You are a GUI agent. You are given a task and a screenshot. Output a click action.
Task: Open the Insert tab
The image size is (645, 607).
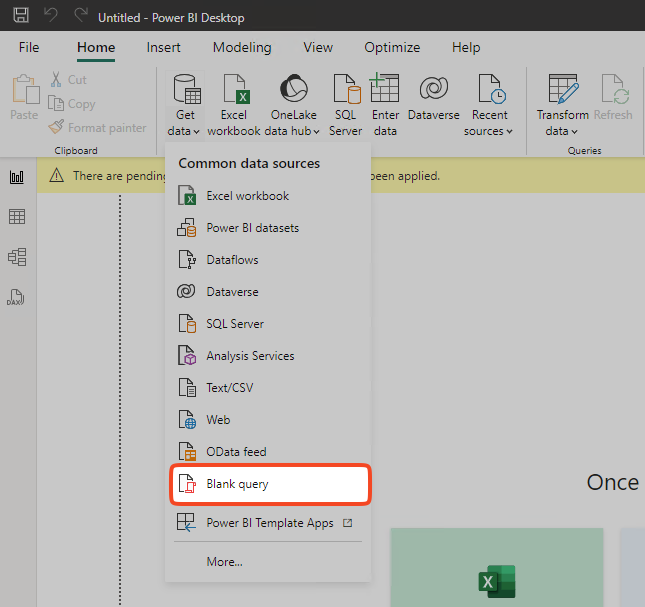point(163,47)
